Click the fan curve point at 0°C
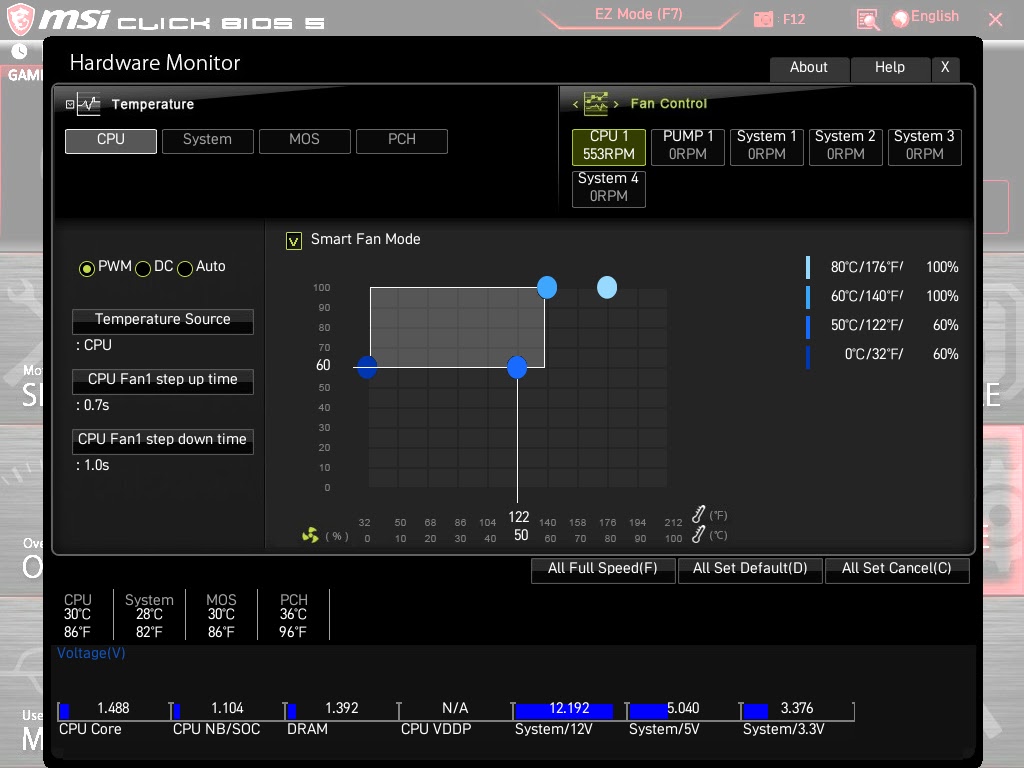This screenshot has width=1024, height=768. [x=367, y=367]
